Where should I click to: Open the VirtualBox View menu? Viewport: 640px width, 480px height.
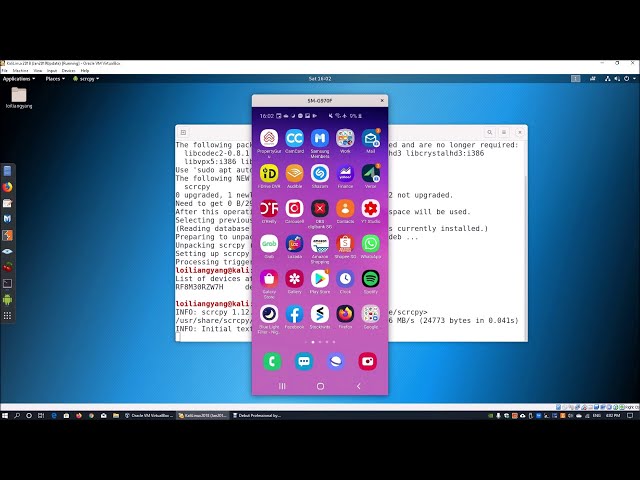(38, 71)
